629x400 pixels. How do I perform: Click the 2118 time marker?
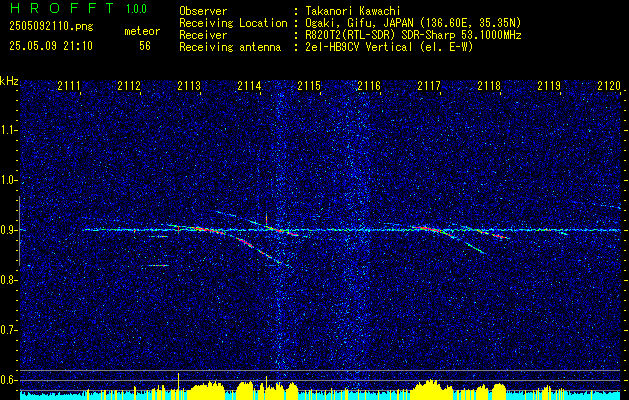pyautogui.click(x=489, y=86)
